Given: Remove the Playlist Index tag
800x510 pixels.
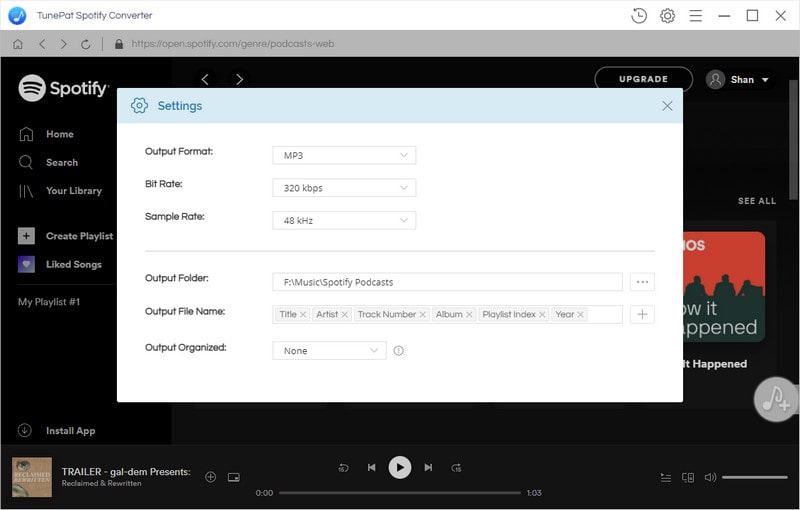Looking at the screenshot, I should pos(542,315).
